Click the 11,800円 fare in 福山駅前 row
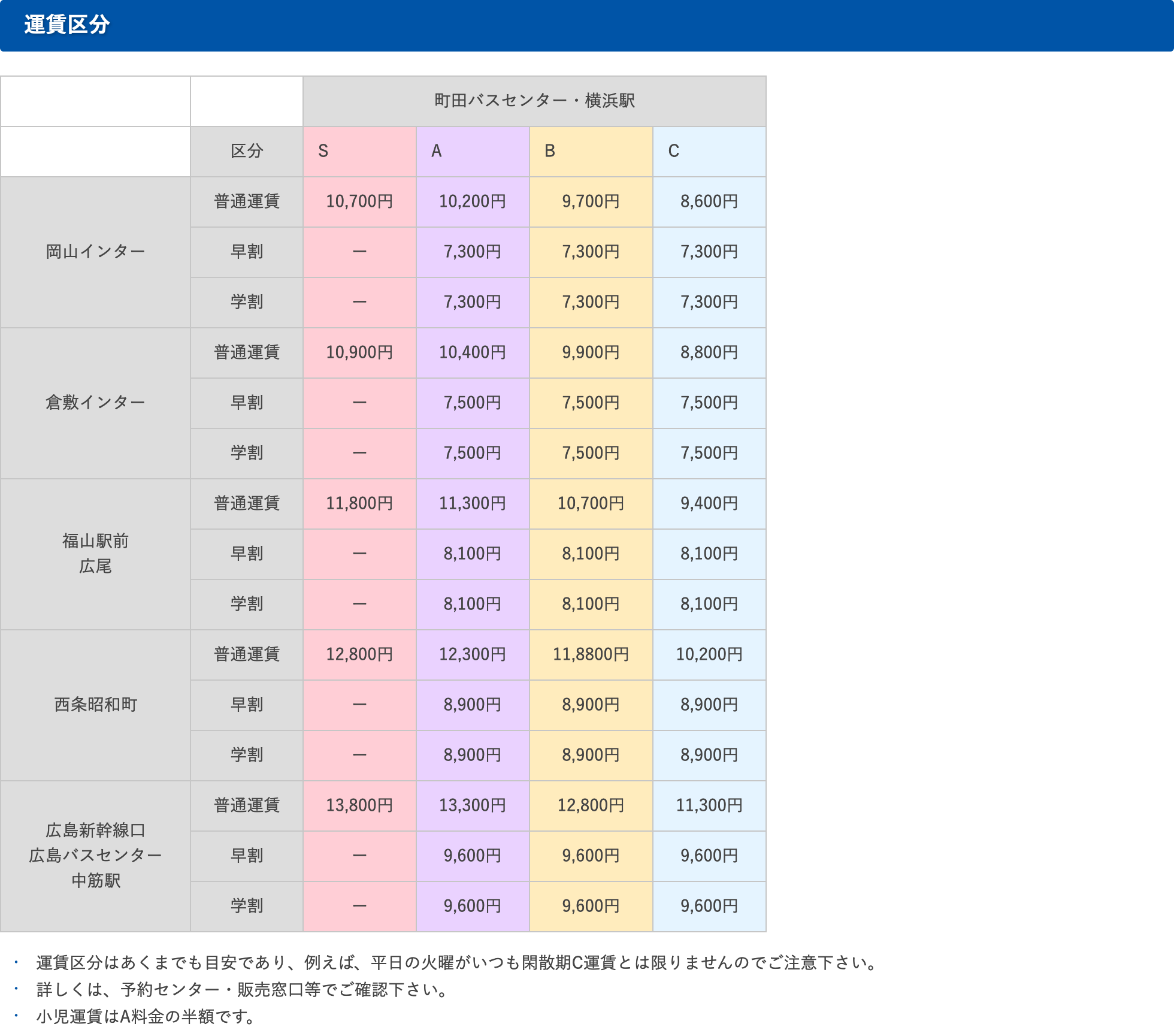1174x1036 pixels. tap(359, 503)
